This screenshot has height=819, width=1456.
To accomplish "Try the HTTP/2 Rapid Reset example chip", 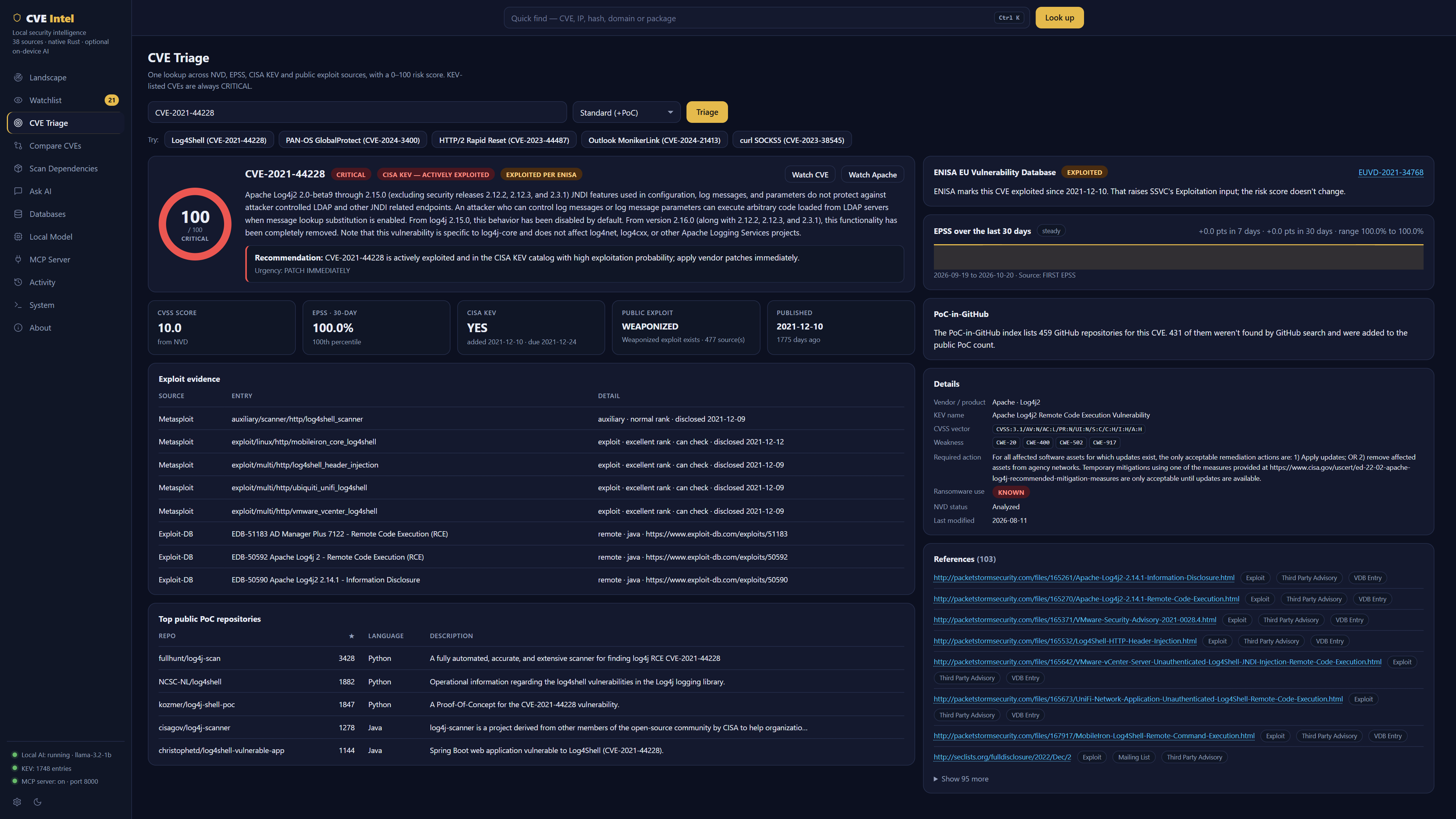I will pos(504,140).
